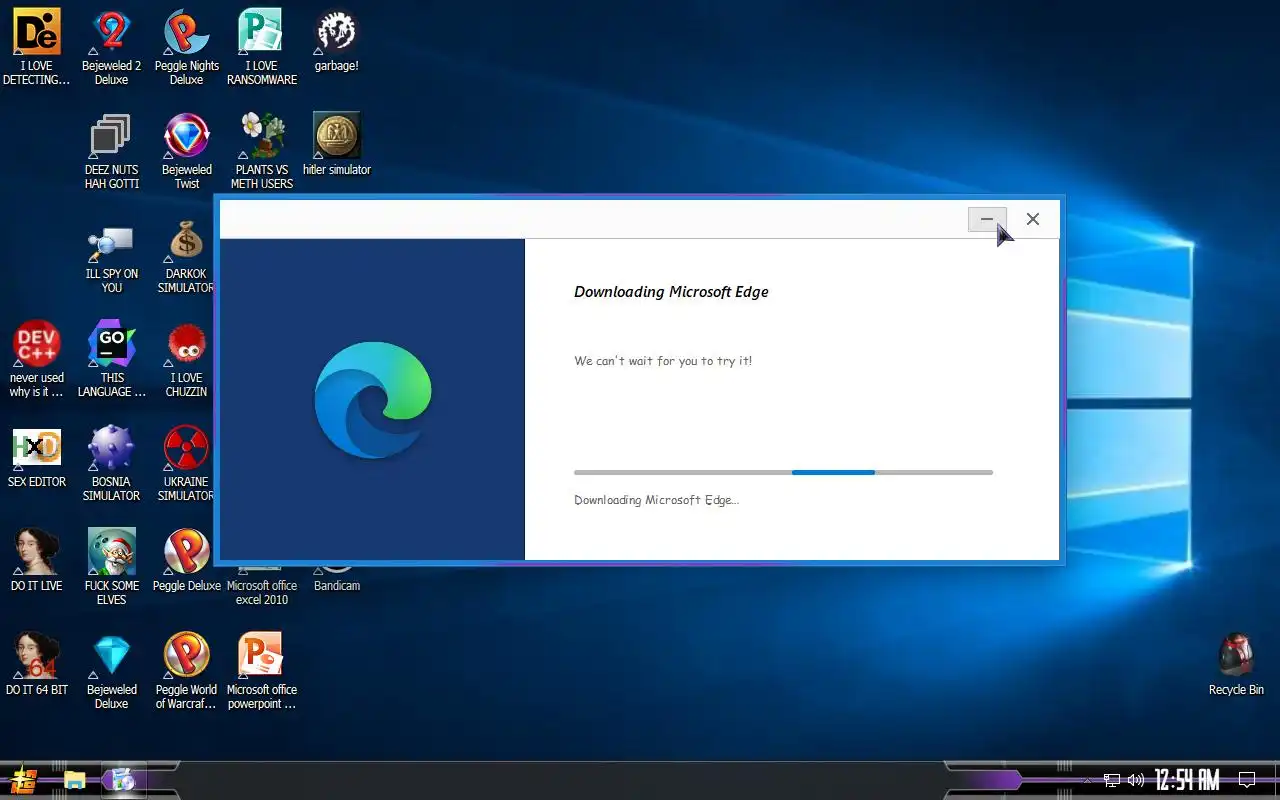The image size is (1280, 800).
Task: Open File Explorer from the taskbar
Action: click(x=74, y=780)
